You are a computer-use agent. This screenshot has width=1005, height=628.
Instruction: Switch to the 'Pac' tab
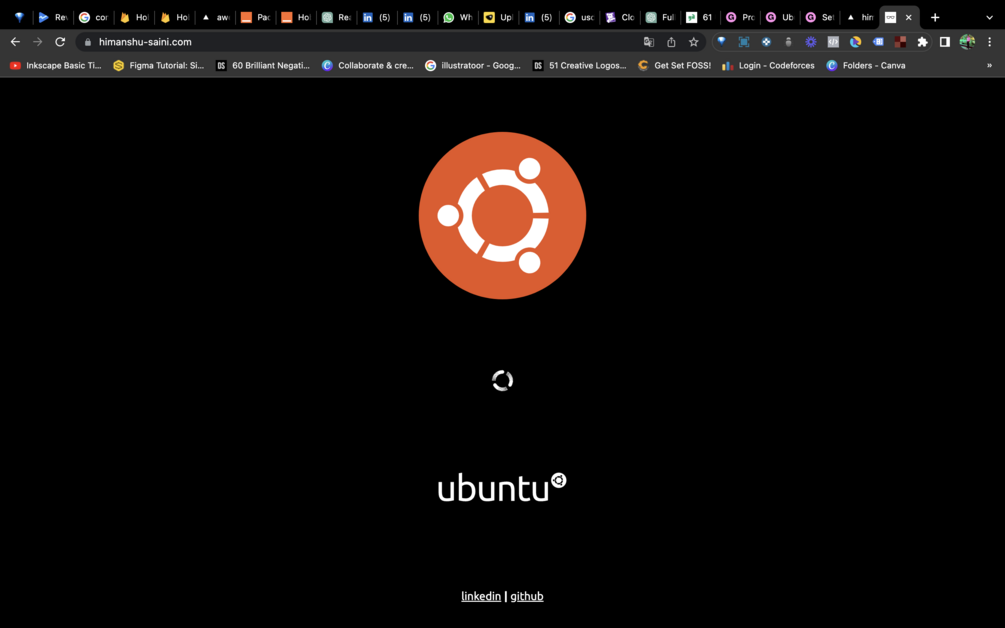[255, 18]
